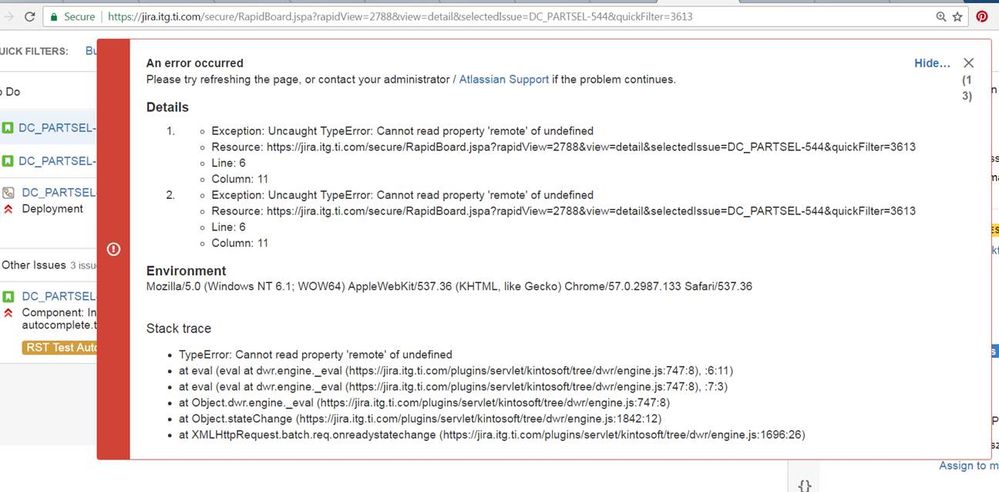Screen dimensions: 999x492
Task: Click first Exception TypeError line
Action: 403,131
